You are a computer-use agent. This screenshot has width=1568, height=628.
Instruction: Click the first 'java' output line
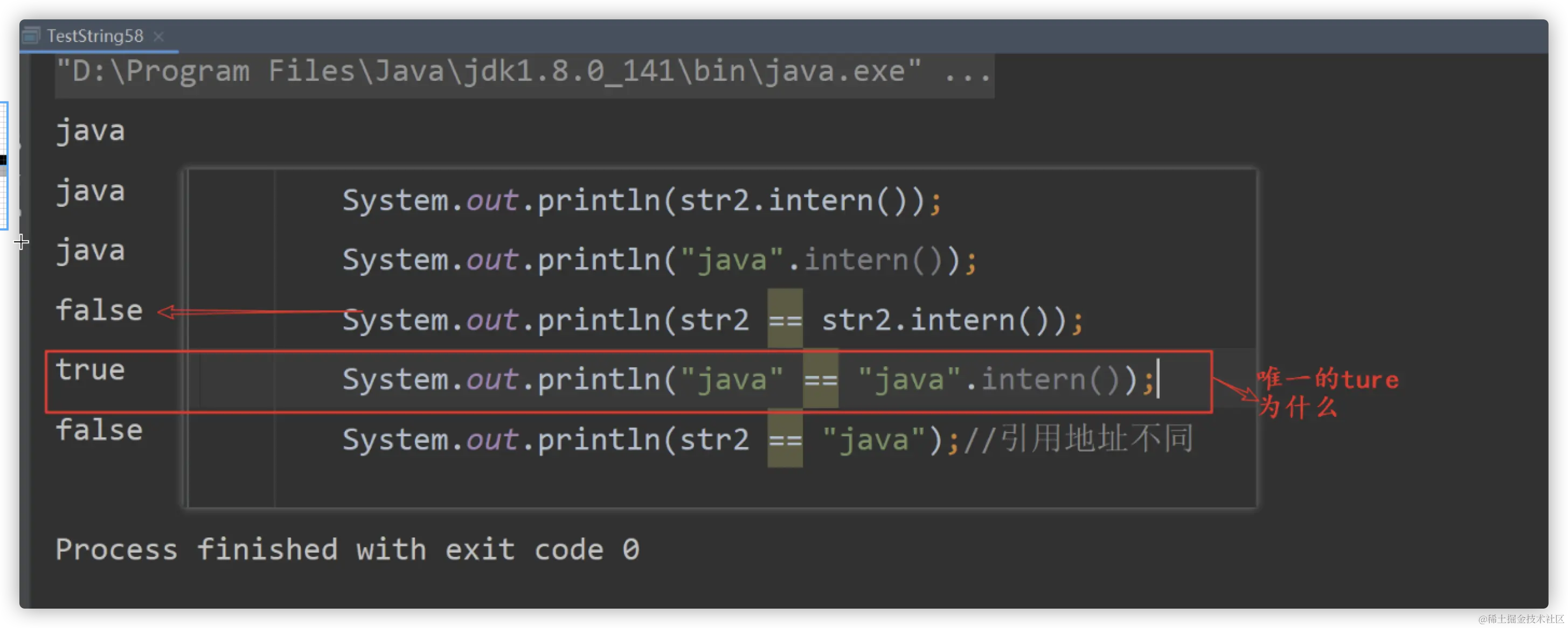[90, 131]
